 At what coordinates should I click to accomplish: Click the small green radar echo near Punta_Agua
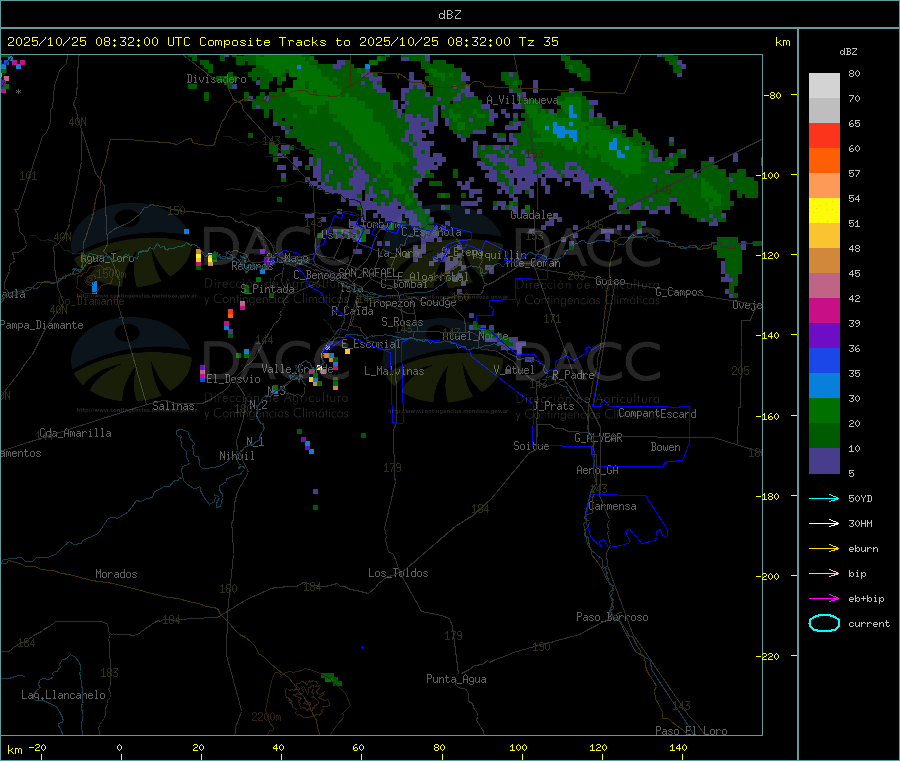332,679
